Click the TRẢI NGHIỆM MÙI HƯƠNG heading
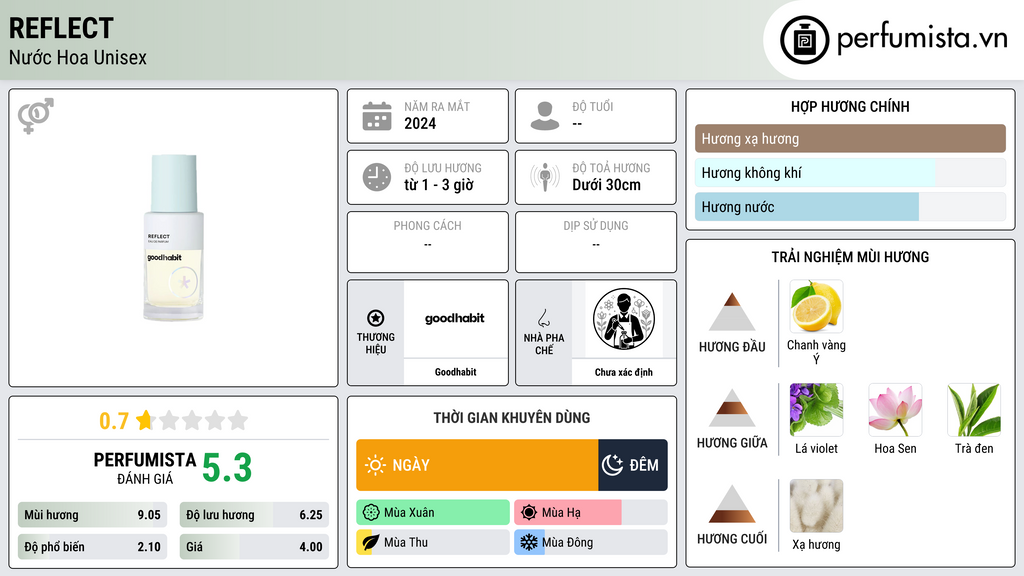 (x=850, y=257)
